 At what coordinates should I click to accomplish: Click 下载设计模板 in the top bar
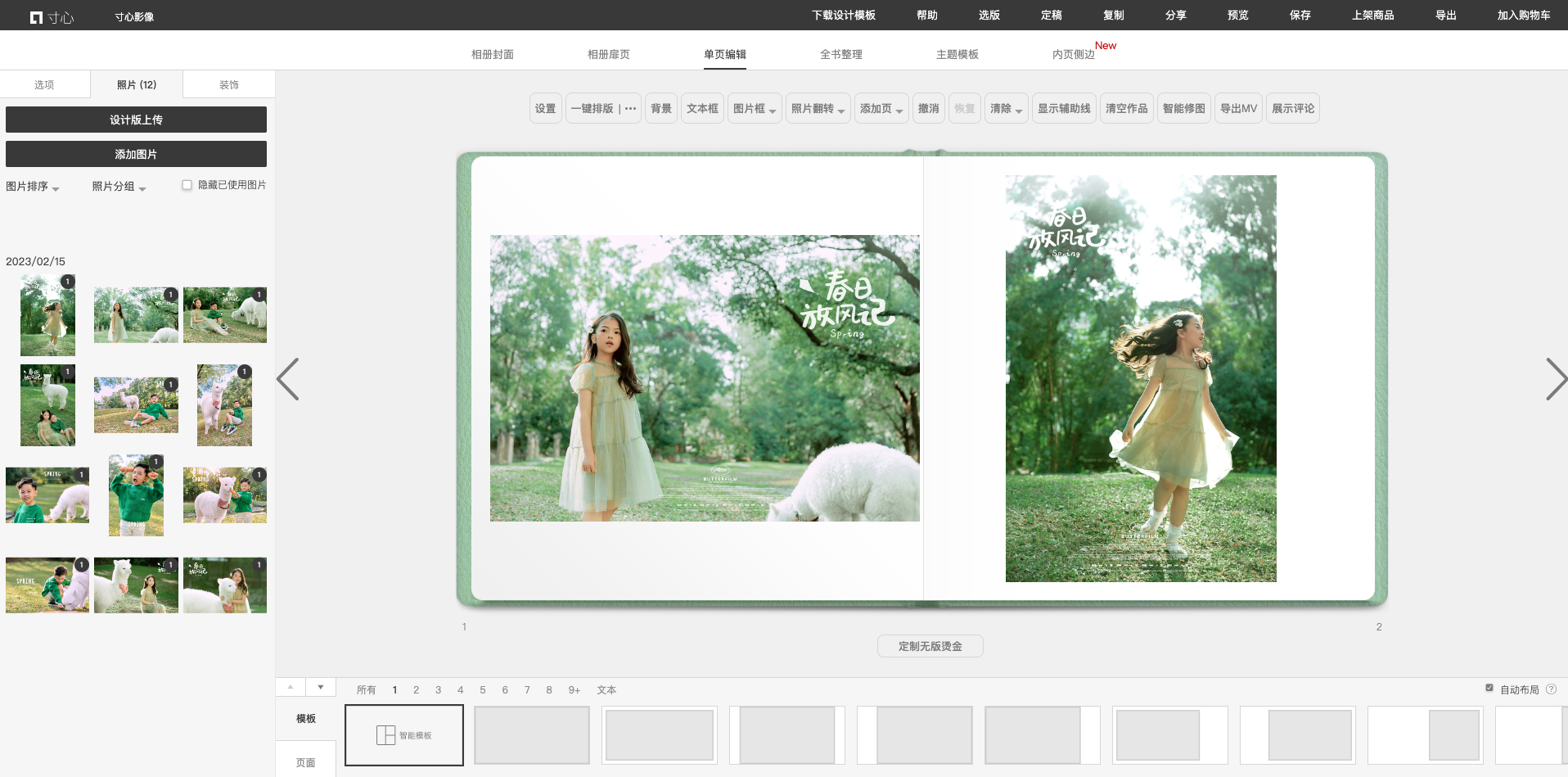point(844,16)
